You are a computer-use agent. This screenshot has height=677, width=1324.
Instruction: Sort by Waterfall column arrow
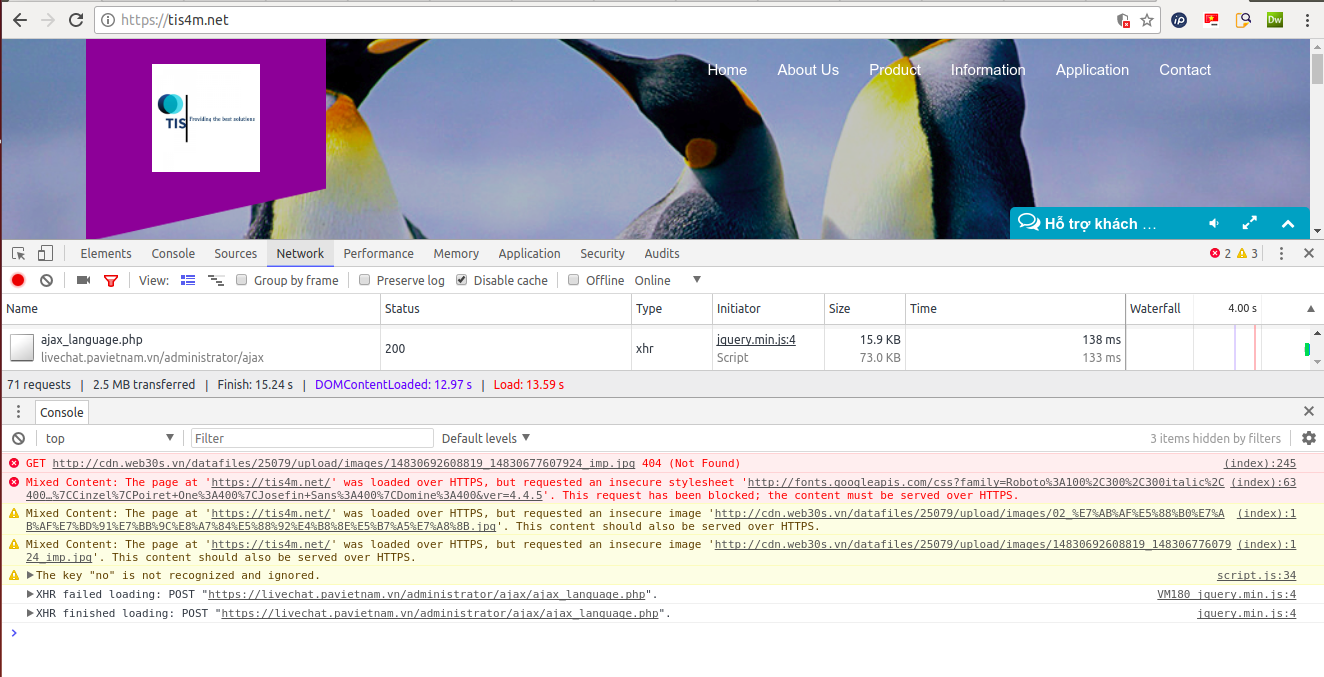click(1311, 309)
